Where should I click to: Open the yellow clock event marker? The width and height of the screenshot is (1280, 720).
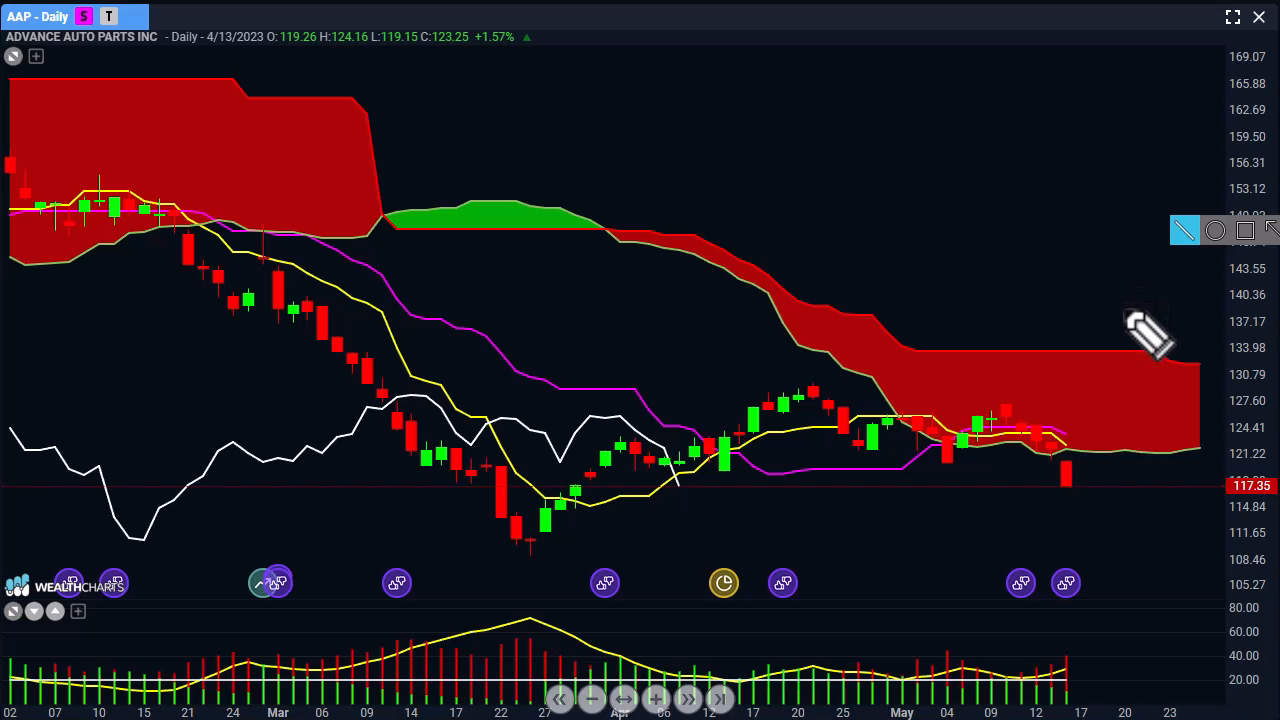click(x=724, y=583)
